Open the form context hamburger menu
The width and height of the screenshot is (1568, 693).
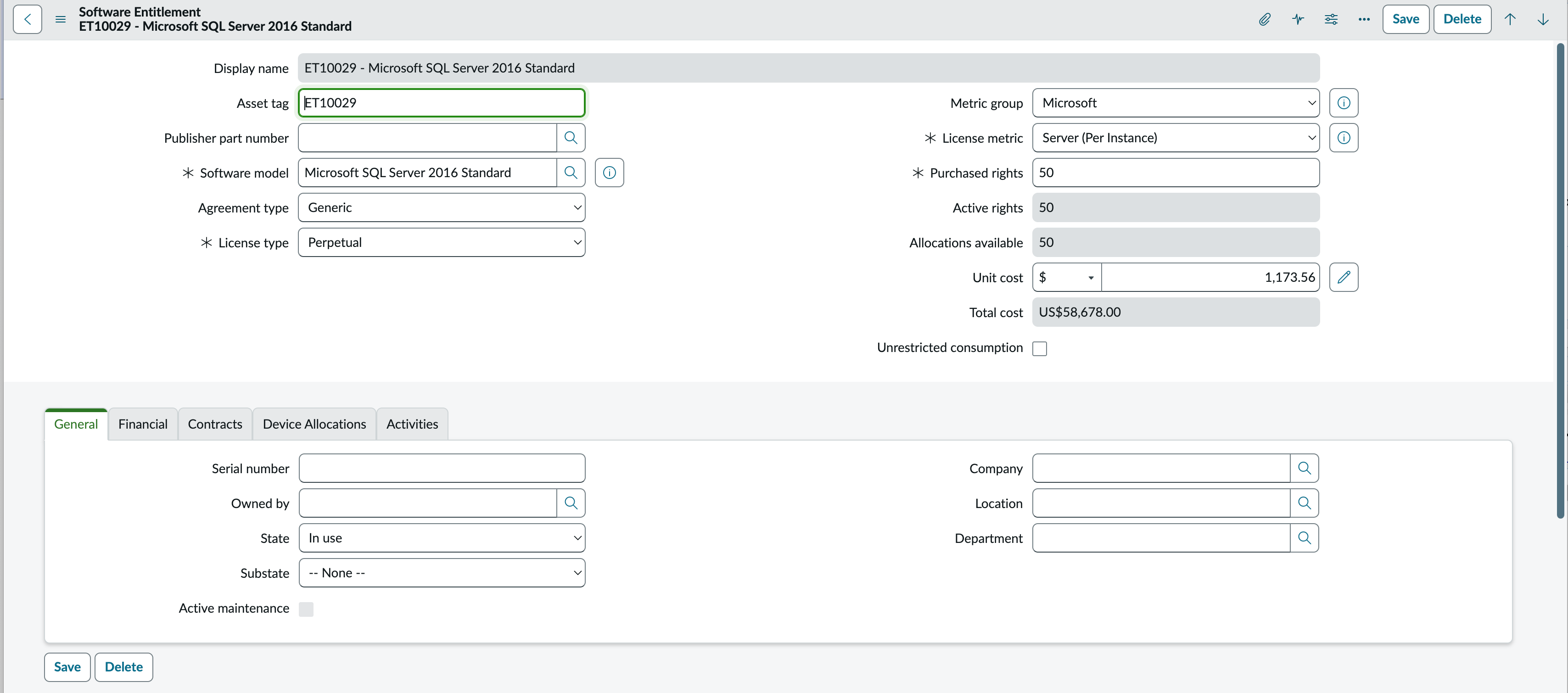click(x=60, y=19)
